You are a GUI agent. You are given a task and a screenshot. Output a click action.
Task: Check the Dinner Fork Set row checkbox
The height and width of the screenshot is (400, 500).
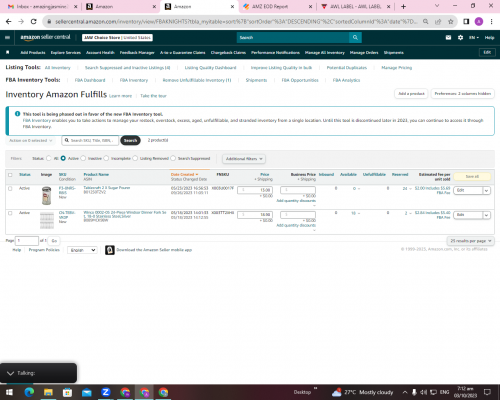[10, 213]
